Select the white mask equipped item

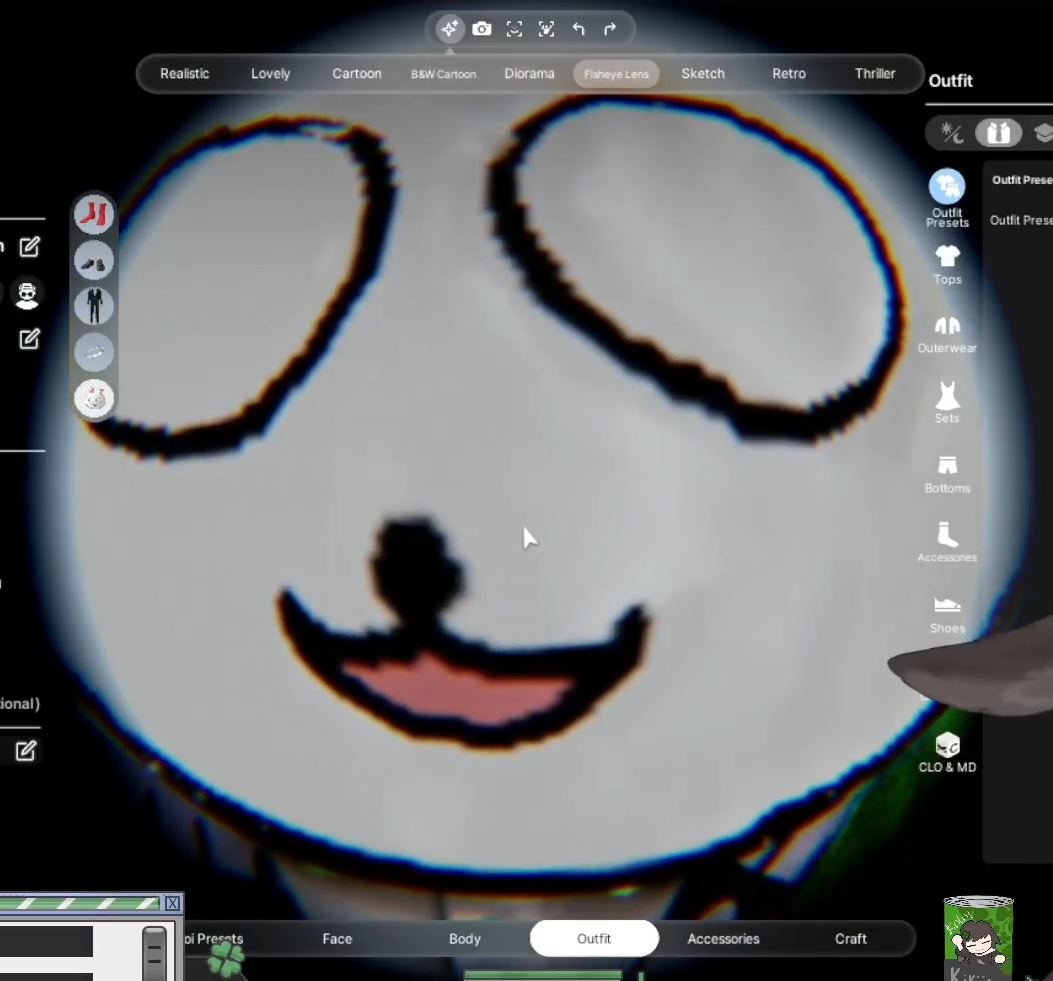tap(94, 398)
